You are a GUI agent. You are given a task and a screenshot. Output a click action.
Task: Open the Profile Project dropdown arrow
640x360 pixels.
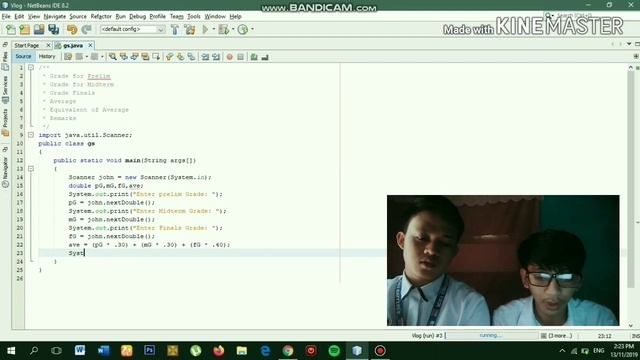tap(252, 29)
